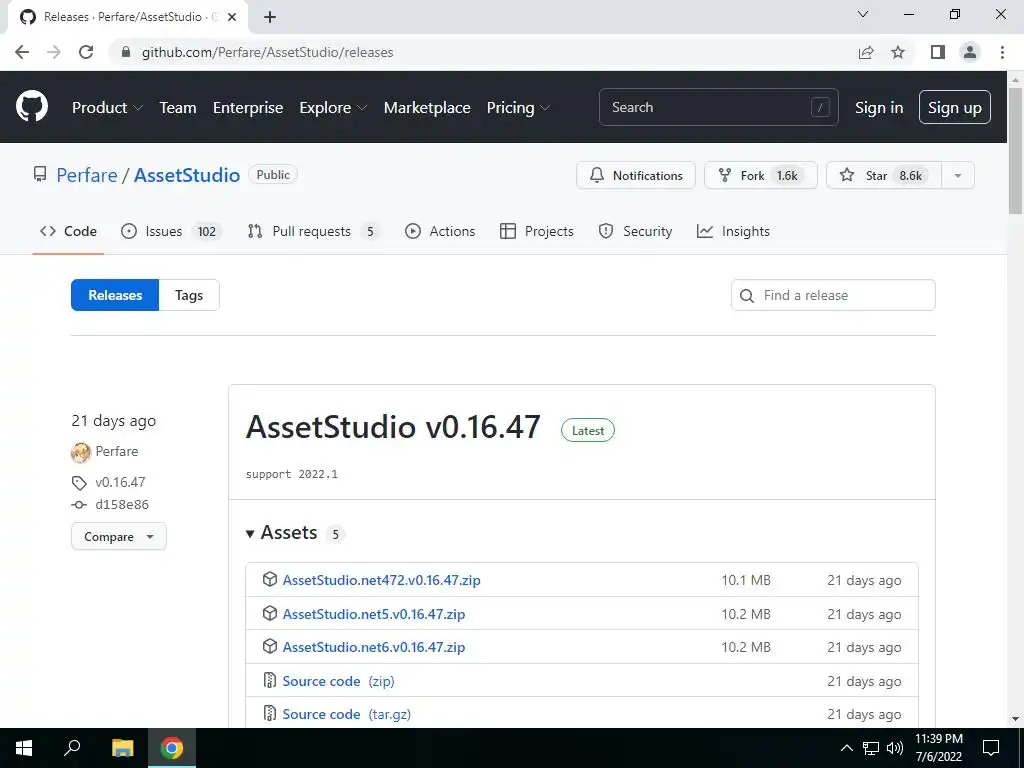
Task: Open the Compare dropdown
Action: point(118,537)
